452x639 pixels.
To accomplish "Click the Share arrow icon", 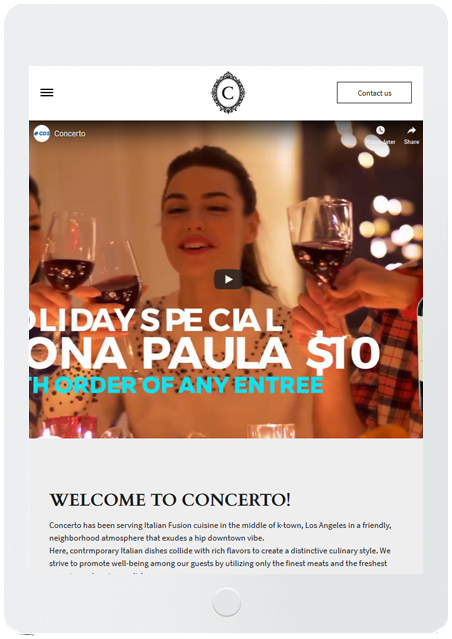I will pos(411,130).
